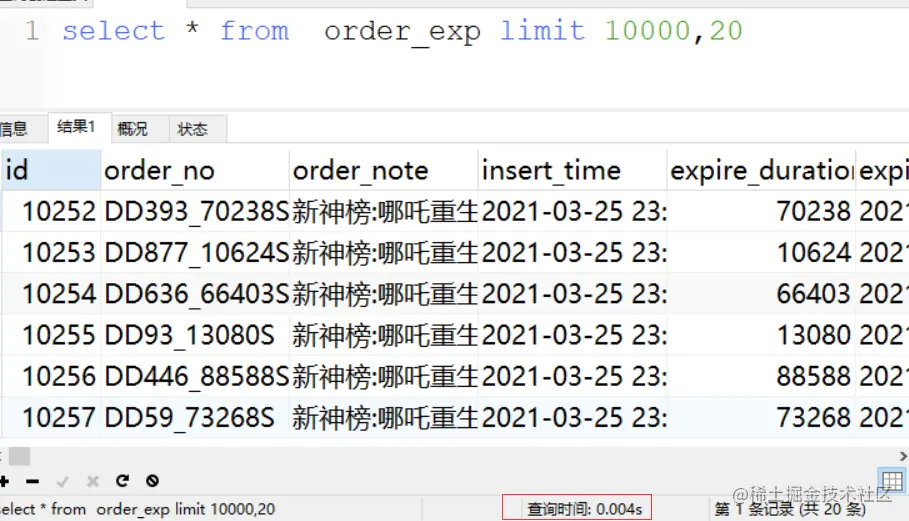Click order_no cell DD93_13080S
Viewport: 909px width, 521px height.
pos(195,335)
